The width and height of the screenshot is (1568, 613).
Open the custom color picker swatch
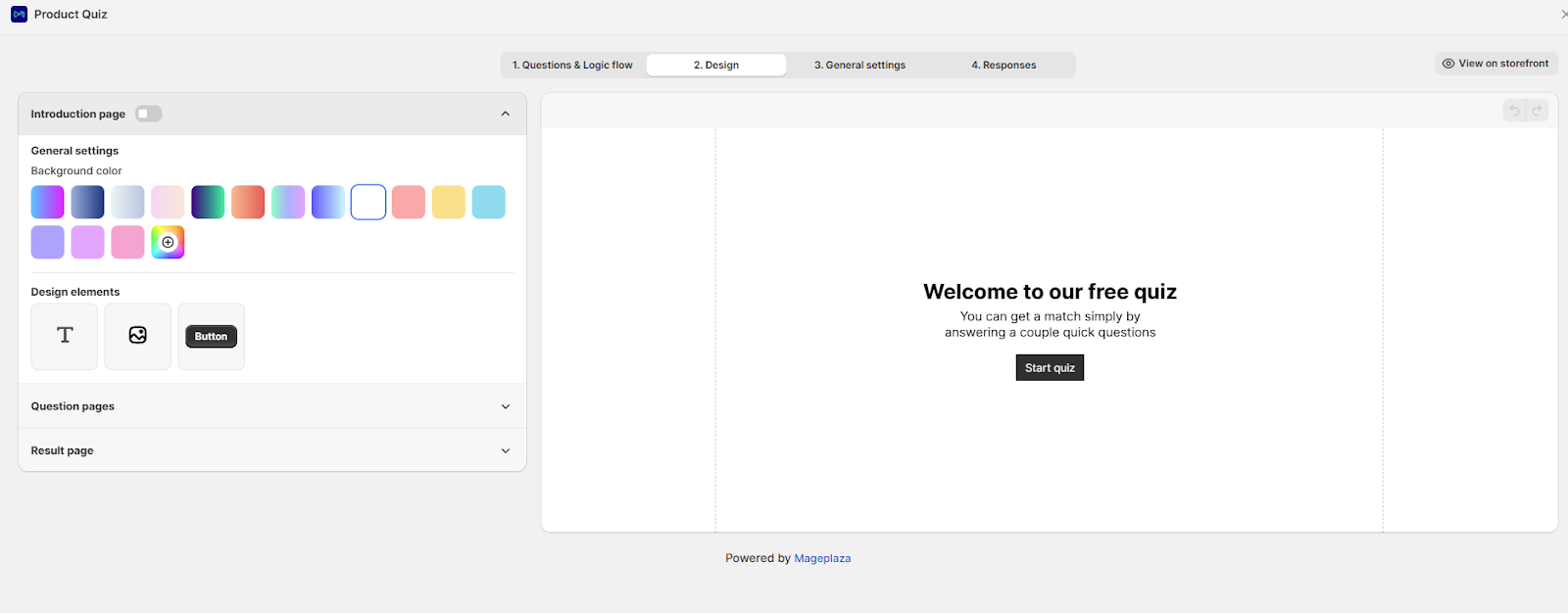click(168, 242)
